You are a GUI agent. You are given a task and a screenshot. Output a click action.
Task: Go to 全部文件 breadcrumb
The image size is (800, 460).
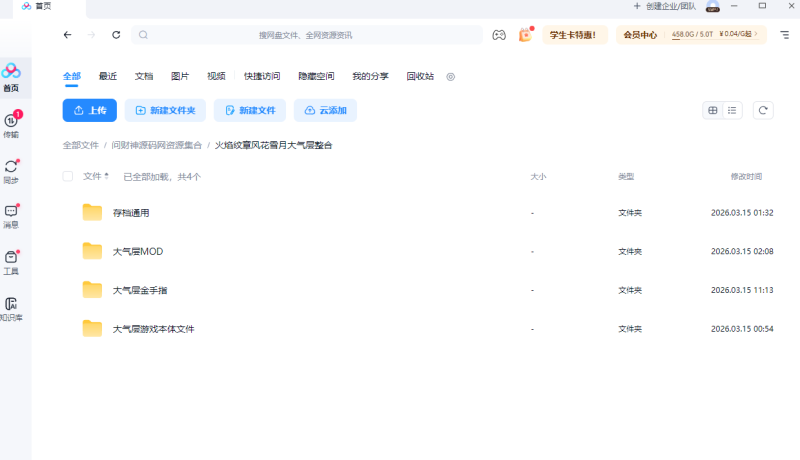click(81, 145)
